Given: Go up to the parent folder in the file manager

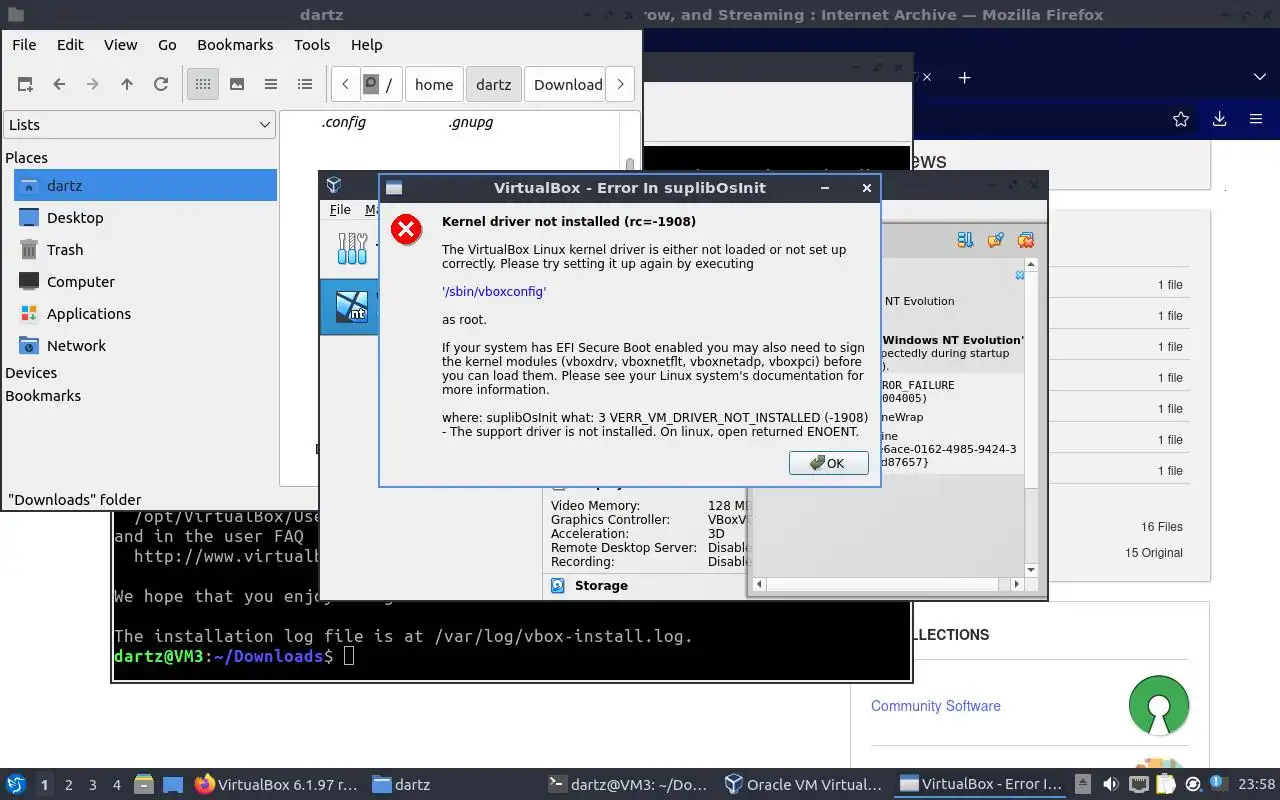Looking at the screenshot, I should pos(127,85).
